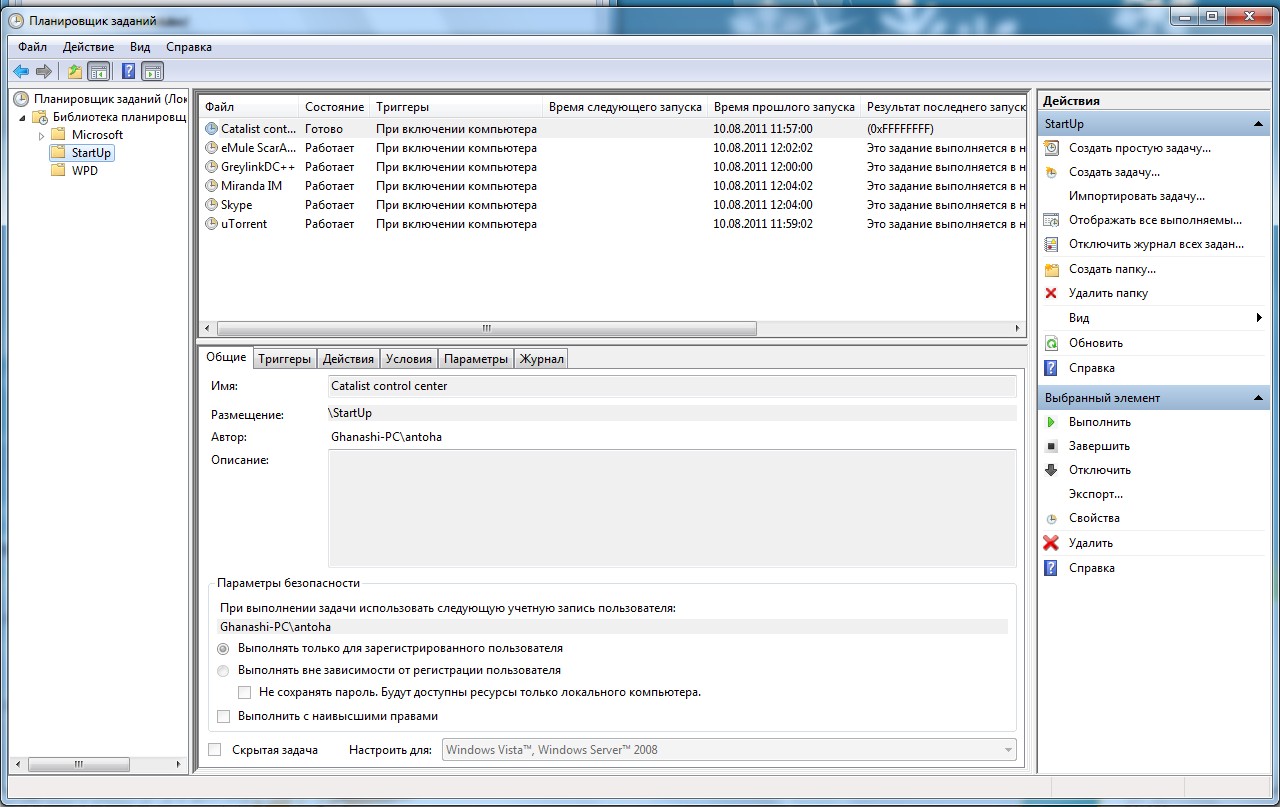Screen dimensions: 1280x807
Task: Click the Back arrow toolbar icon
Action: pos(21,71)
